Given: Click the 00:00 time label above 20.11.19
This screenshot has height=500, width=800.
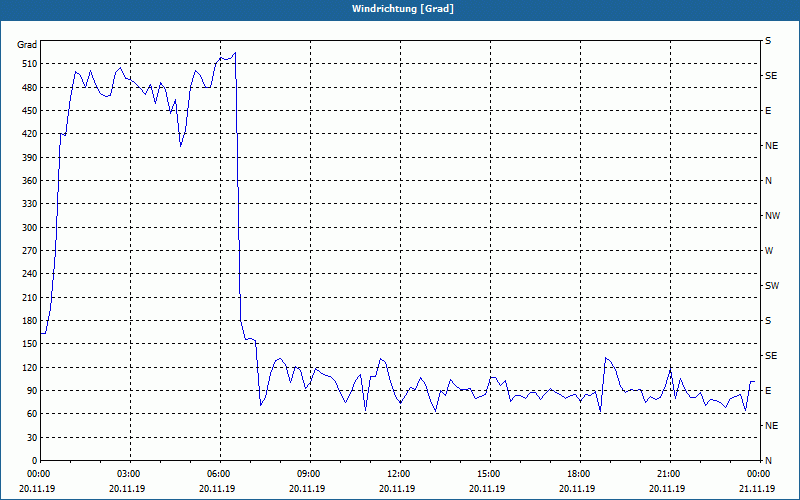Looking at the screenshot, I should (38, 474).
